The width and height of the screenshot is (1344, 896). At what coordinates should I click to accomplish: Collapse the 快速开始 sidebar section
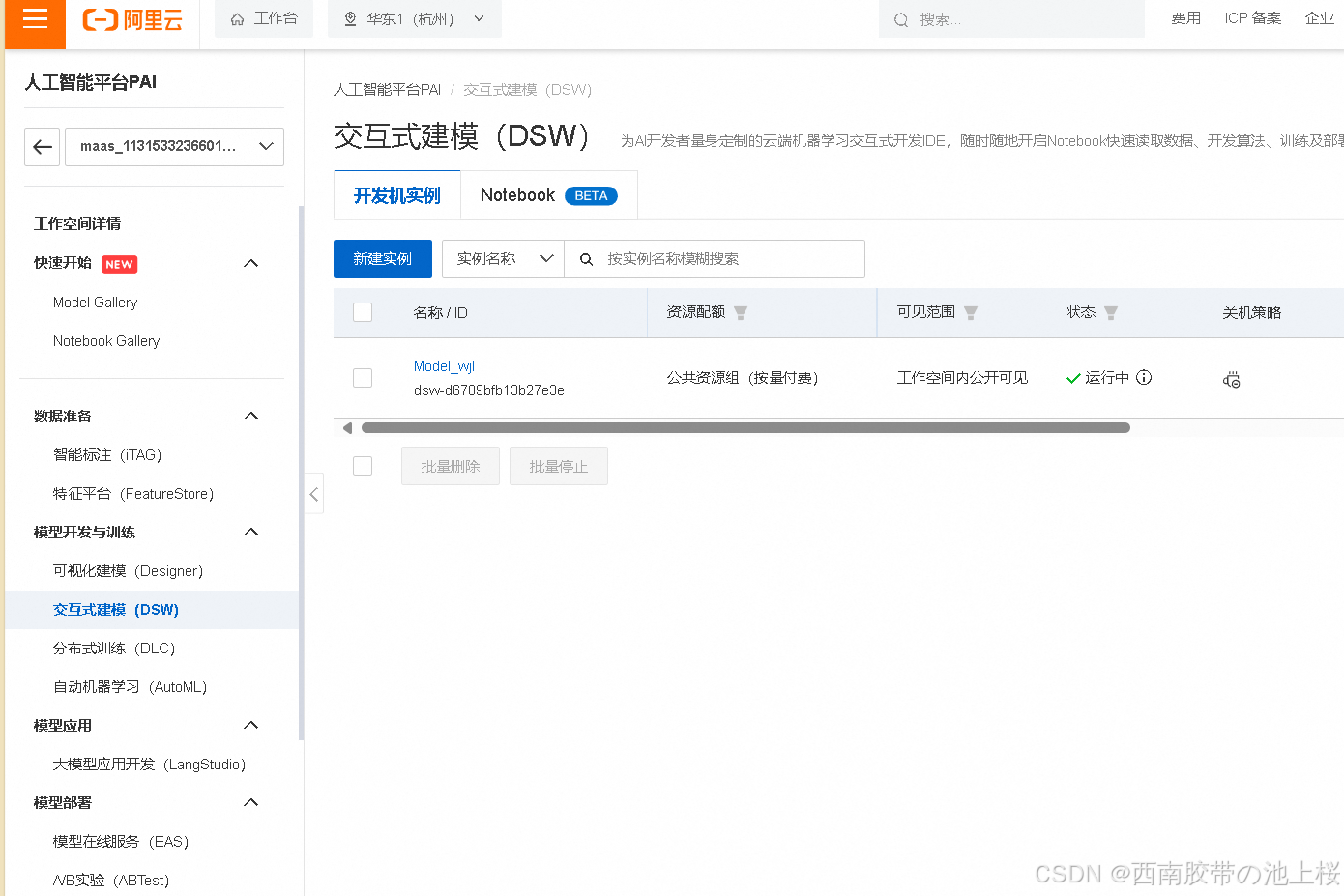coord(250,263)
